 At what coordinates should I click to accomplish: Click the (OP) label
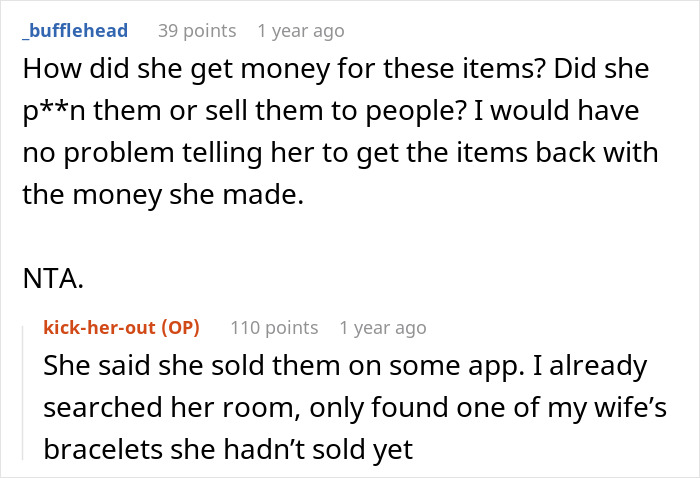179,327
